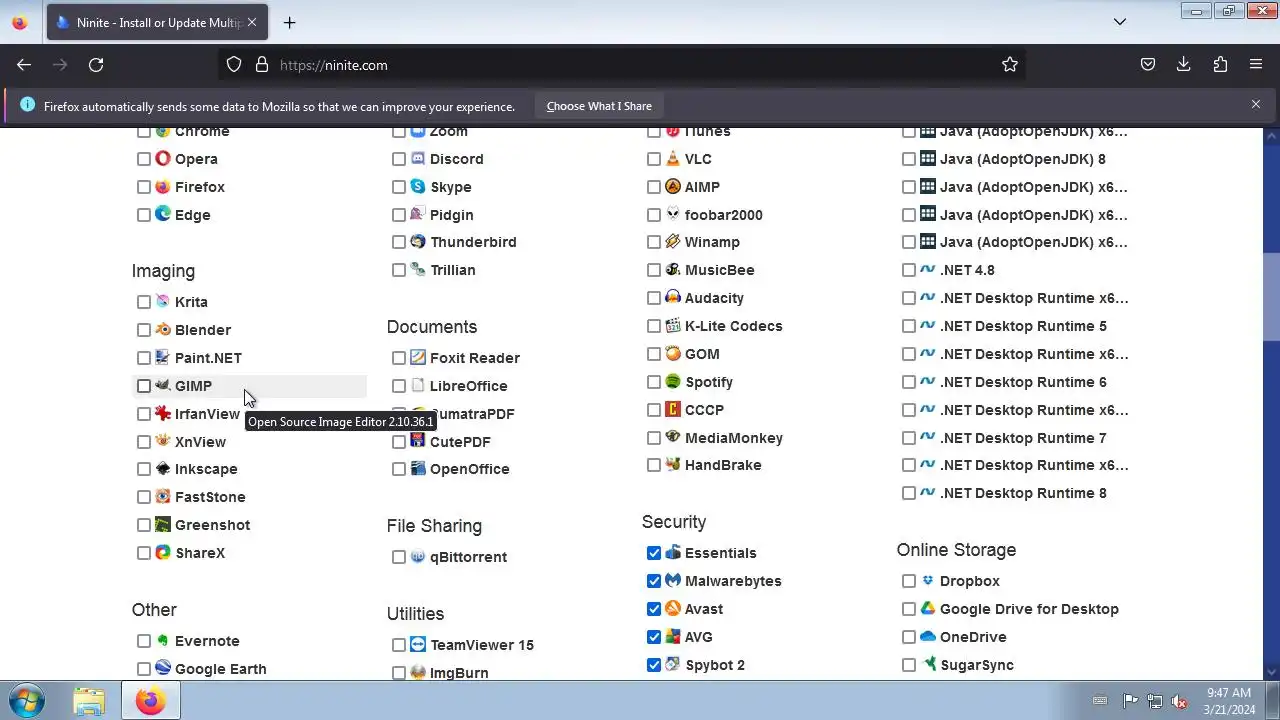Click the Audacity headphones icon

[x=673, y=297]
